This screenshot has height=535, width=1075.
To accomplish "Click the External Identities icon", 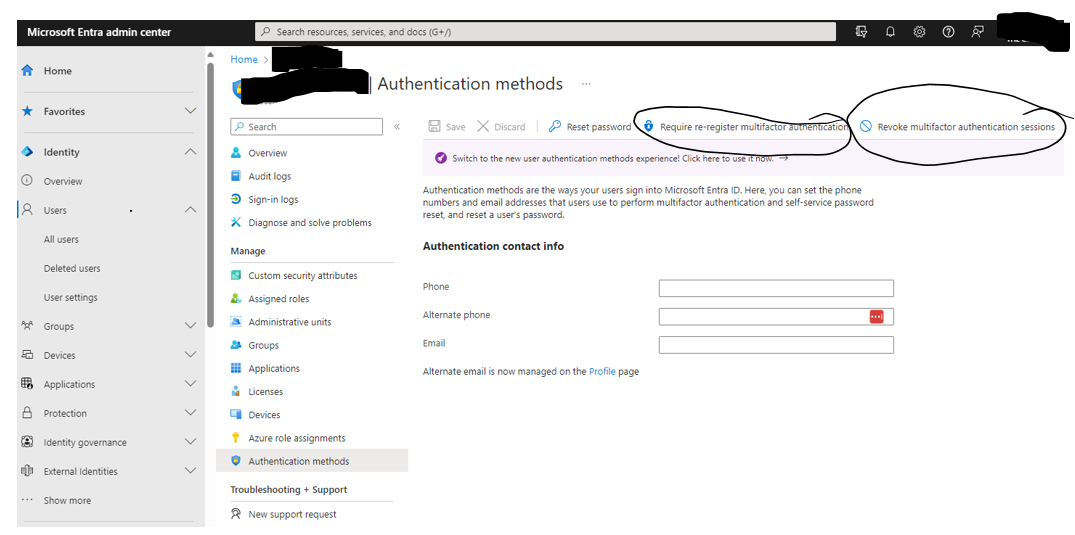I will (27, 471).
